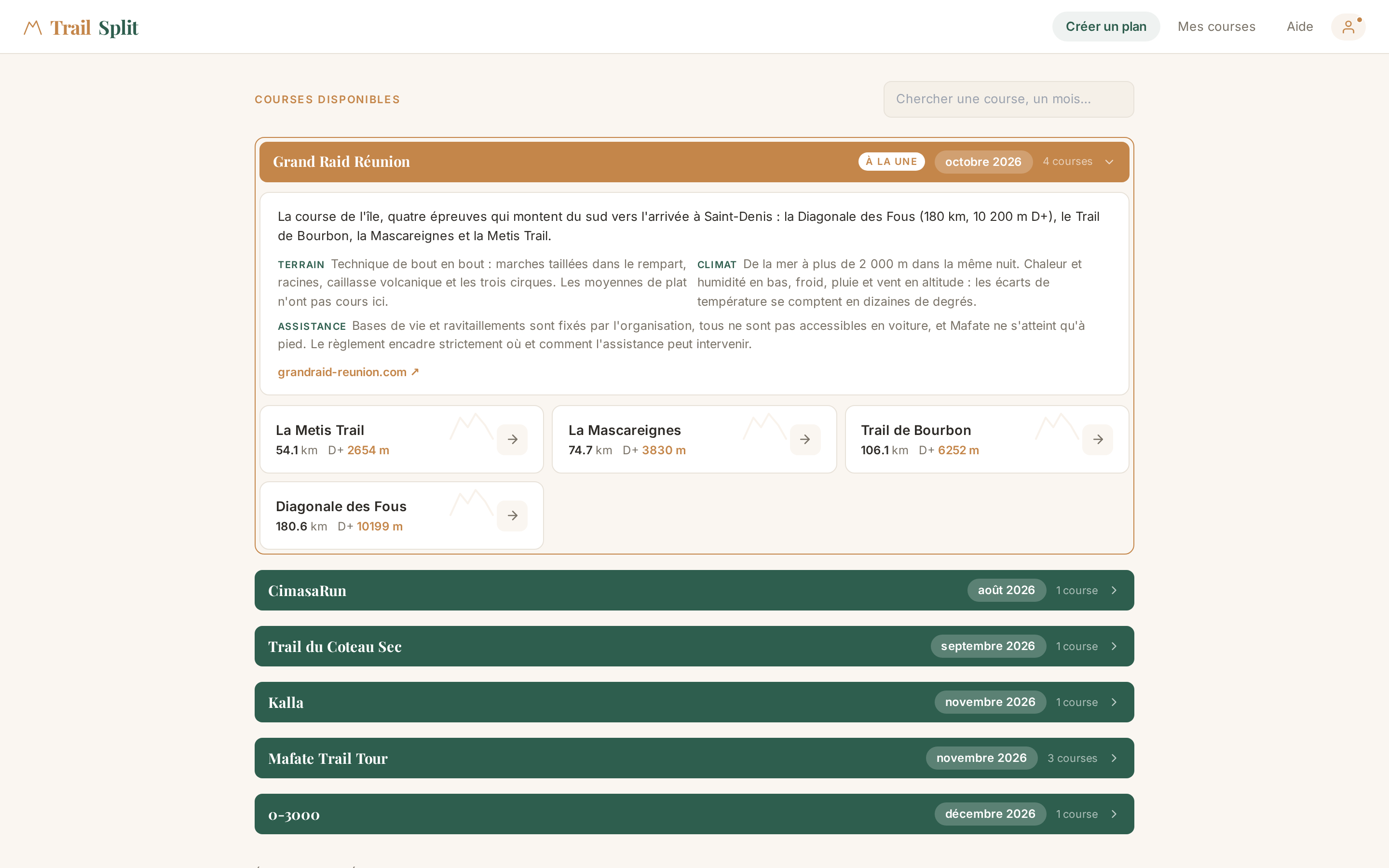Click the CLIMAT label
This screenshot has height=868, width=1389.
[717, 265]
